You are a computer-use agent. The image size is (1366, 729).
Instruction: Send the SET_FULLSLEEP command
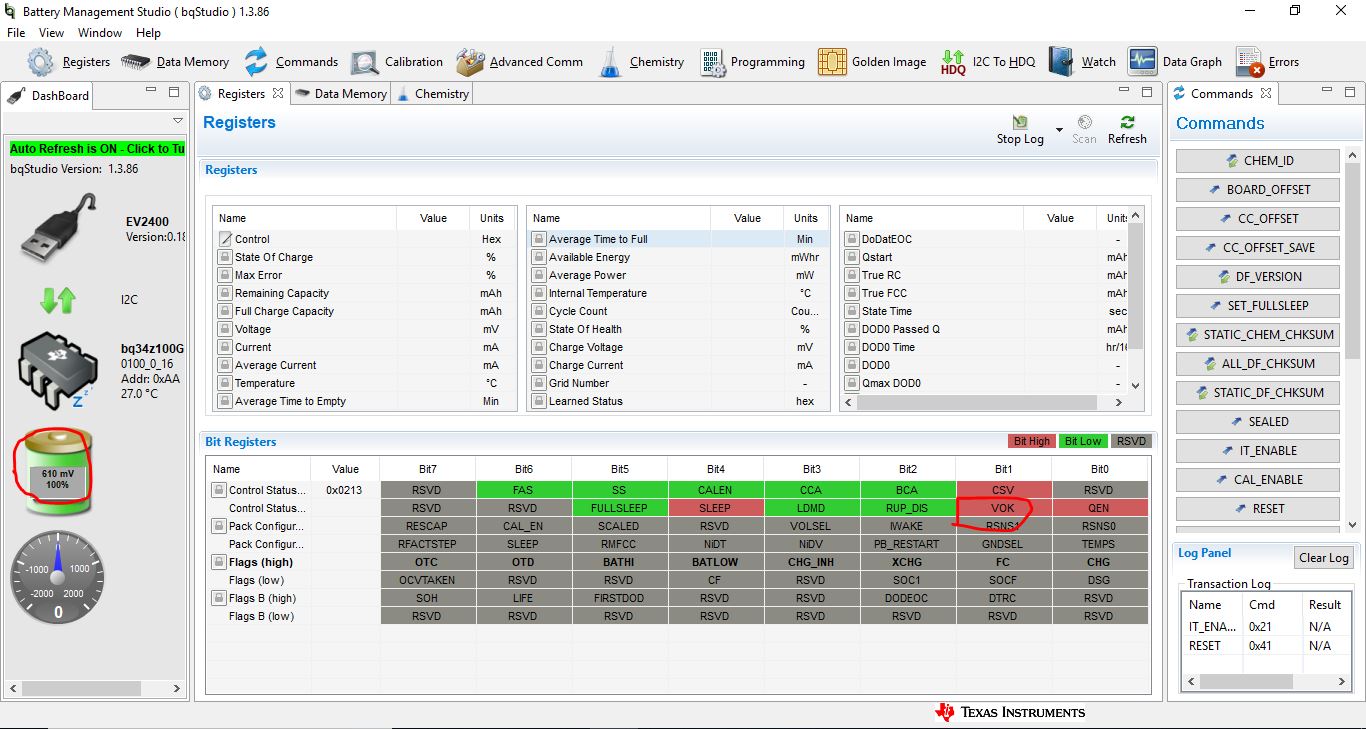pos(1258,305)
